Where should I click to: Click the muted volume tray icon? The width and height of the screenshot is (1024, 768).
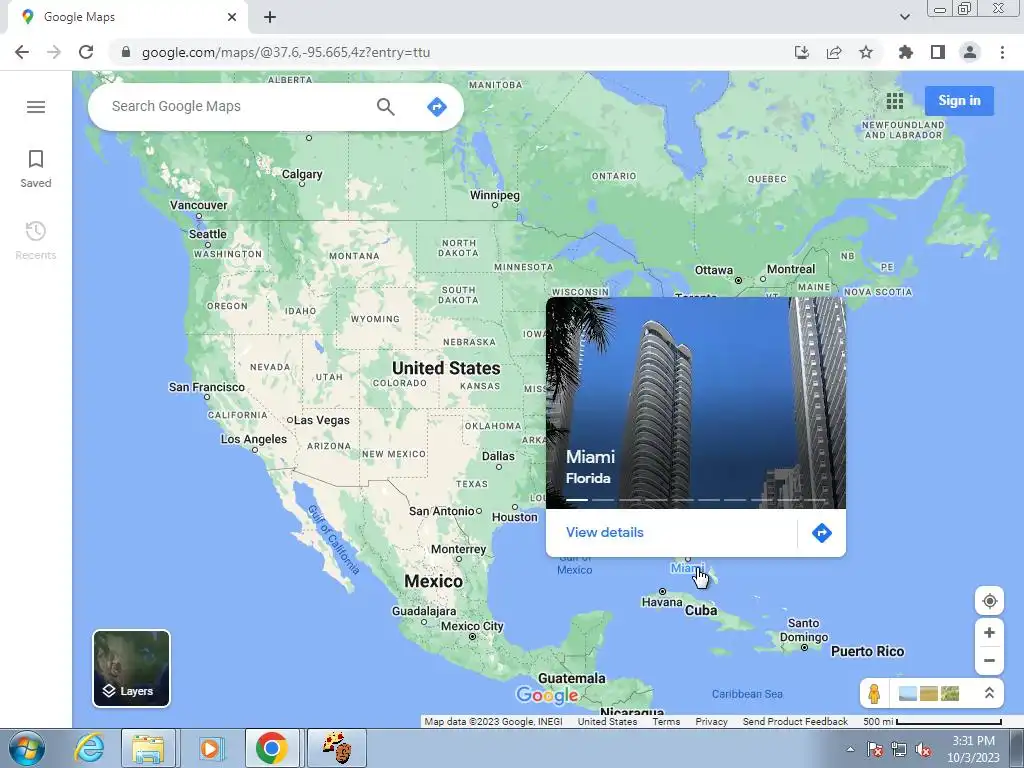[x=923, y=749]
